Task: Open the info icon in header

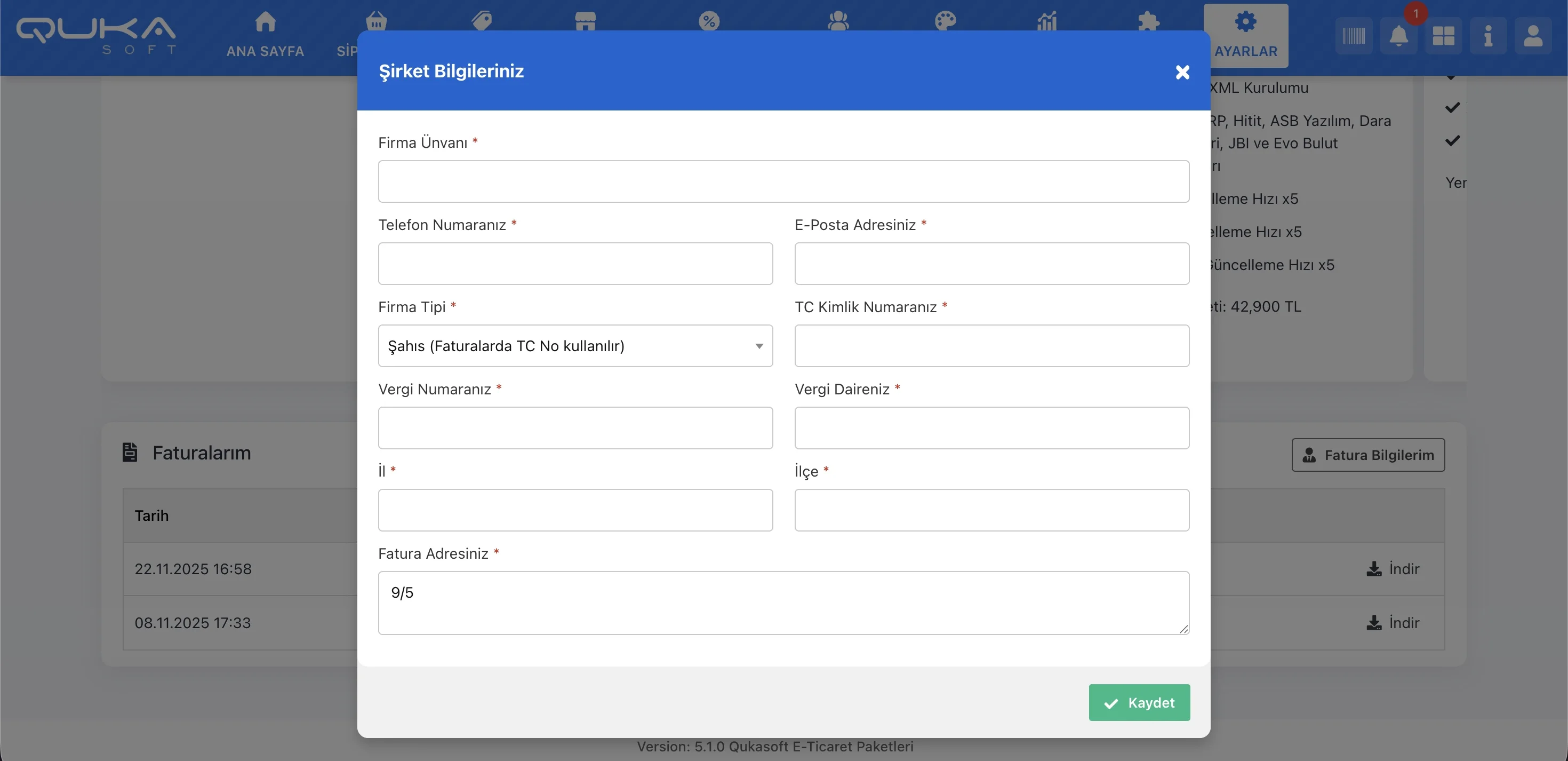Action: coord(1487,37)
